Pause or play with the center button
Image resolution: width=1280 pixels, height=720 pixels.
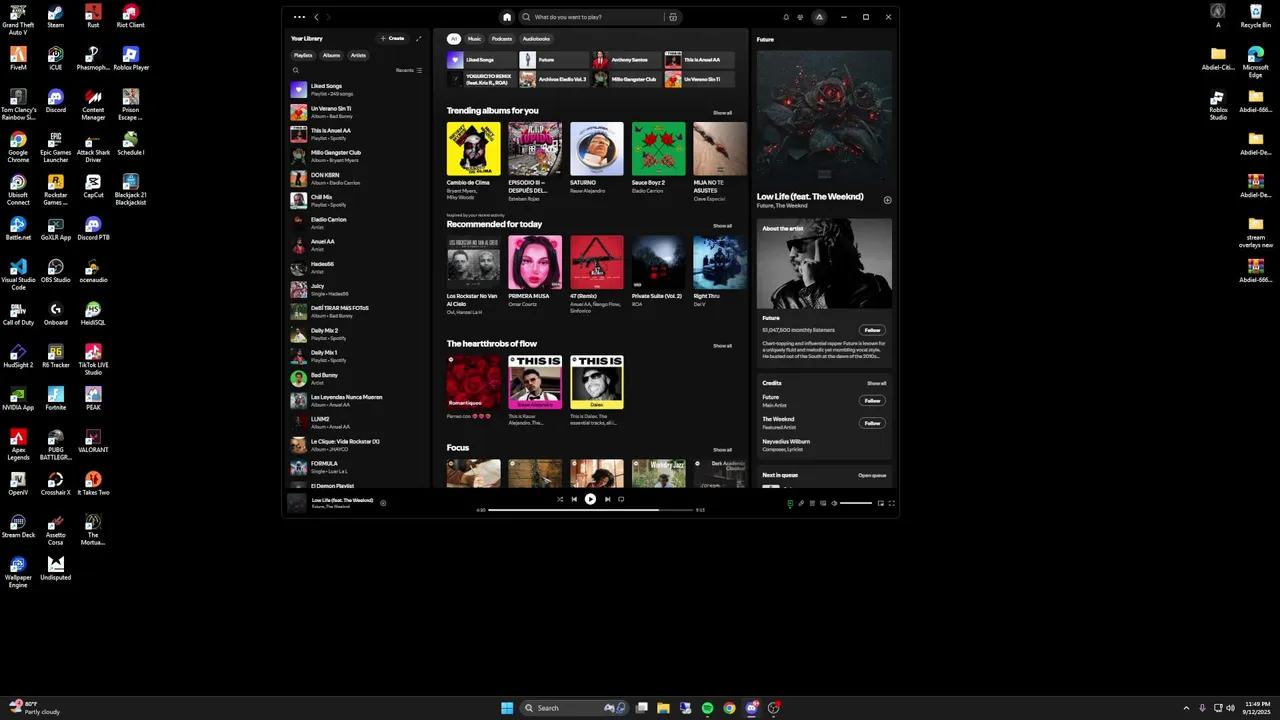tap(590, 499)
